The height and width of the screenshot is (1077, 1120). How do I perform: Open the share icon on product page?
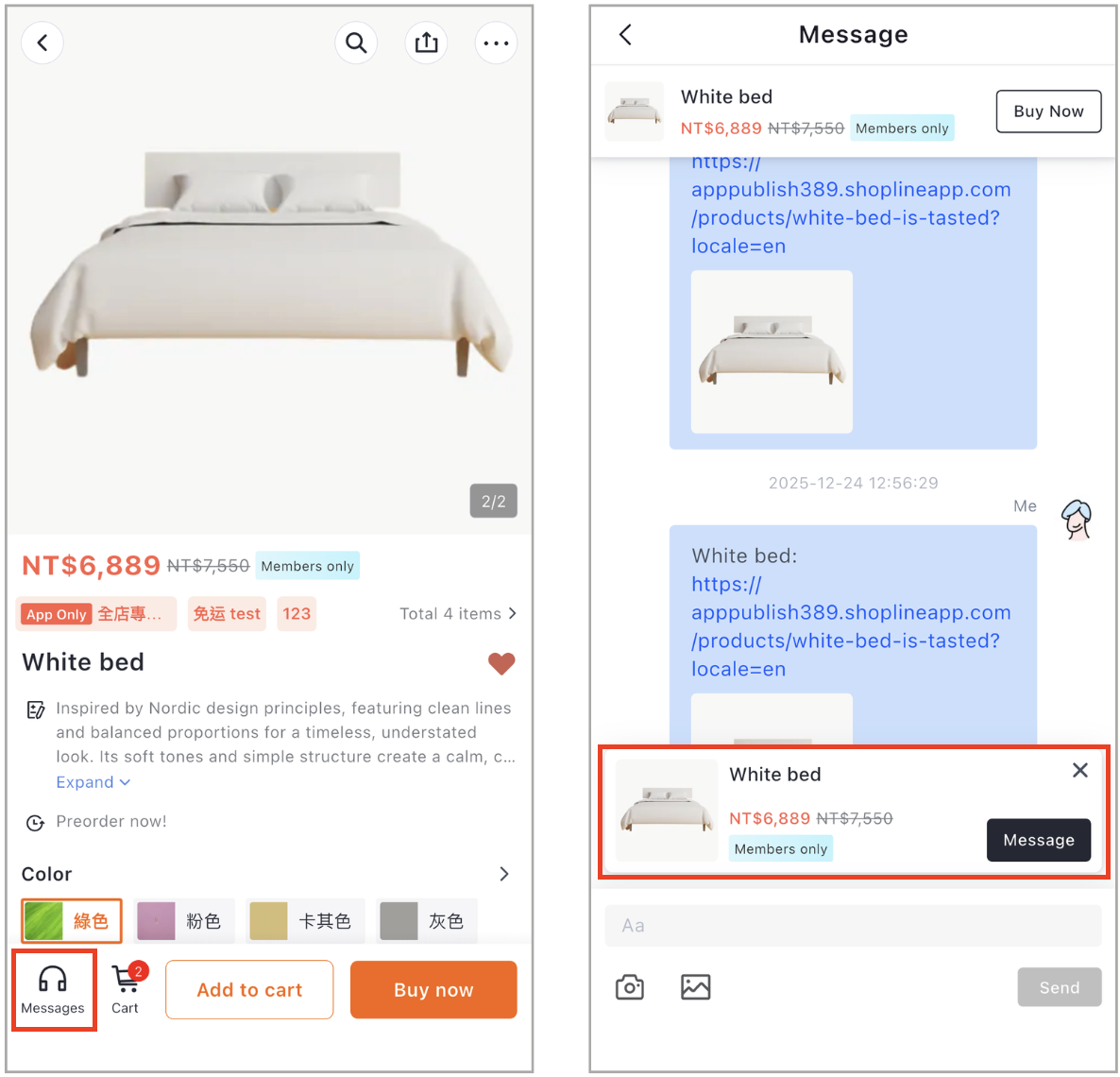427,43
